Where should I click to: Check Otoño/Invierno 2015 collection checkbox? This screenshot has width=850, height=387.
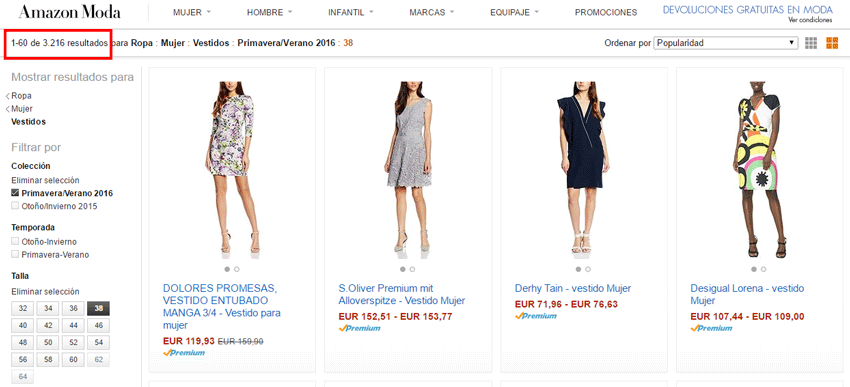[x=15, y=206]
